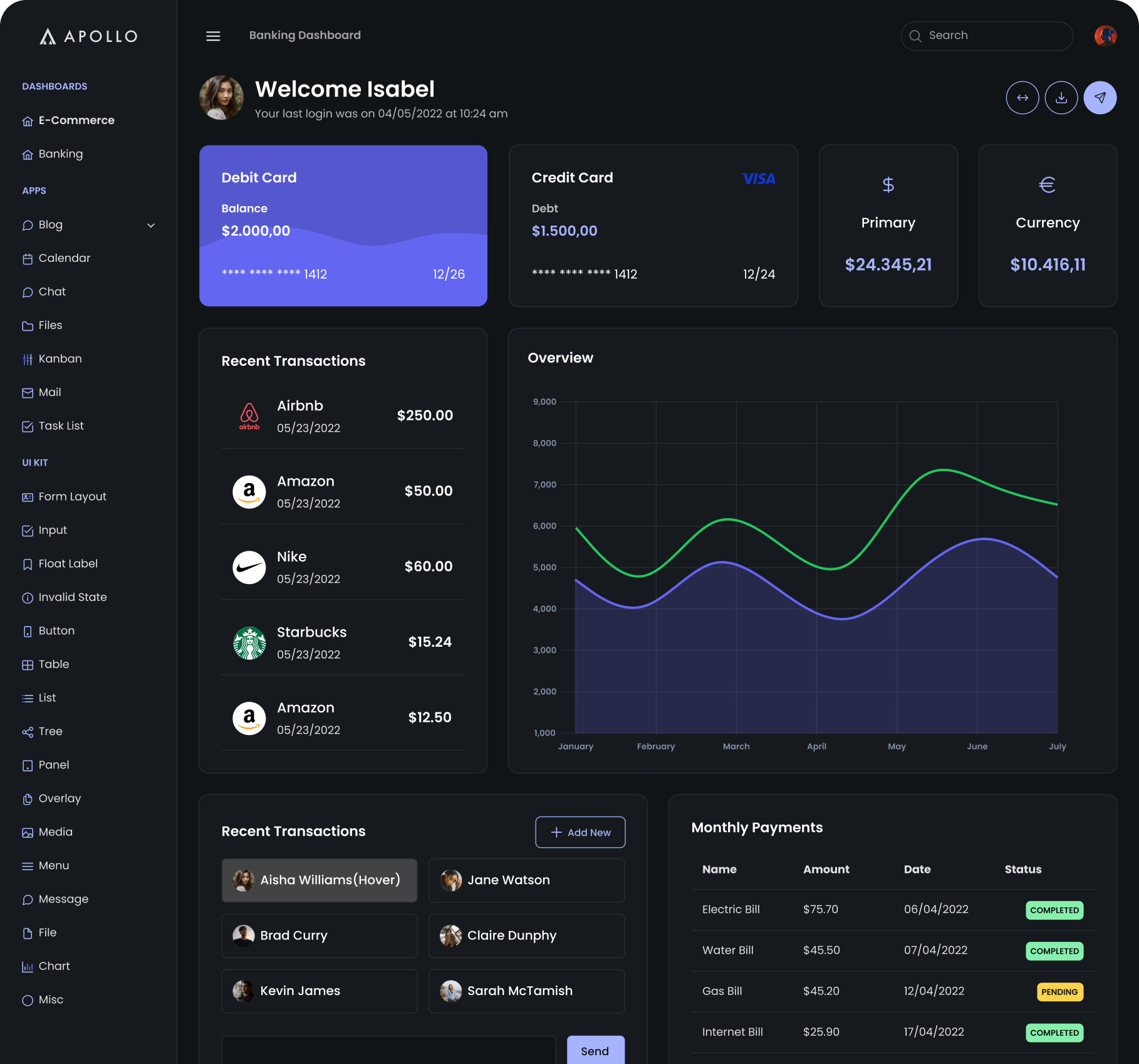The image size is (1139, 1064).
Task: Open Mail from the sidebar icon
Action: (28, 392)
